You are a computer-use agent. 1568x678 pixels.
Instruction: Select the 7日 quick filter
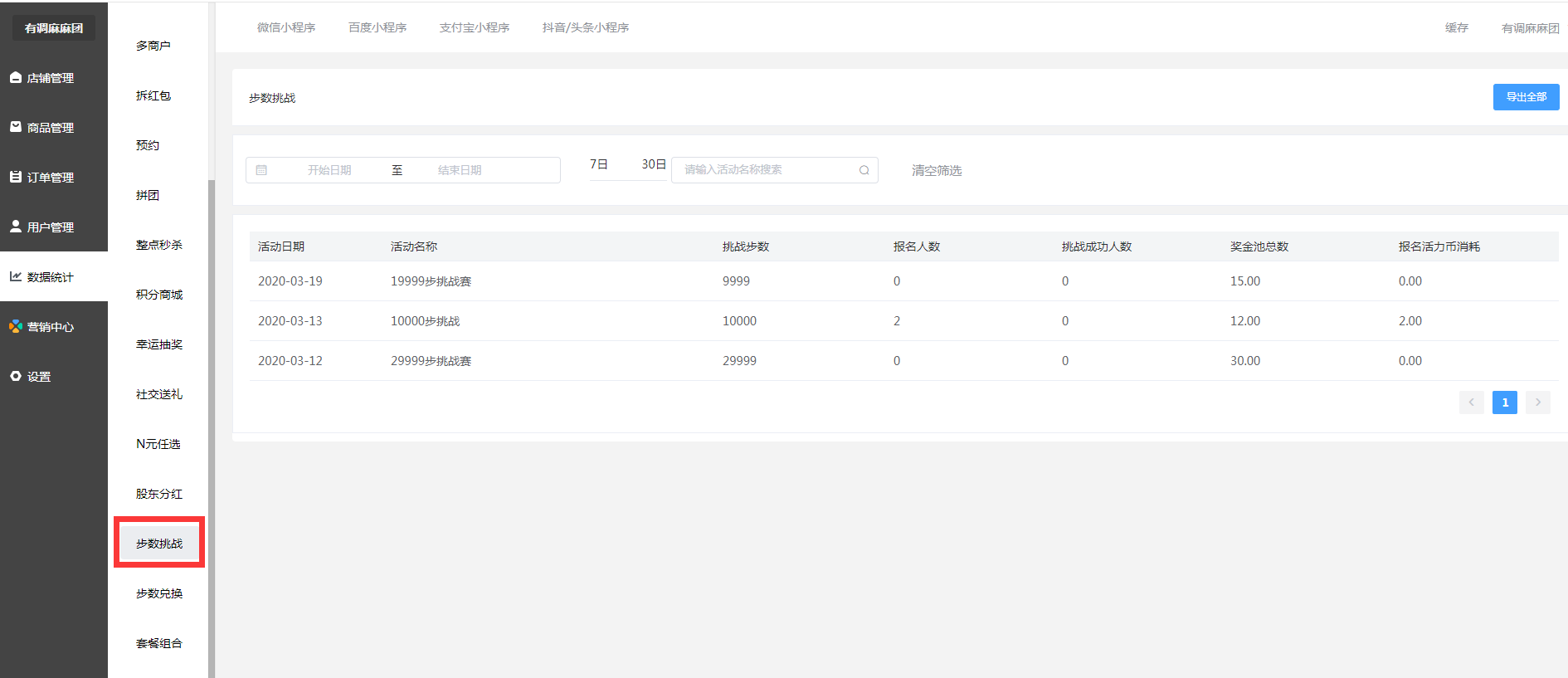click(599, 164)
